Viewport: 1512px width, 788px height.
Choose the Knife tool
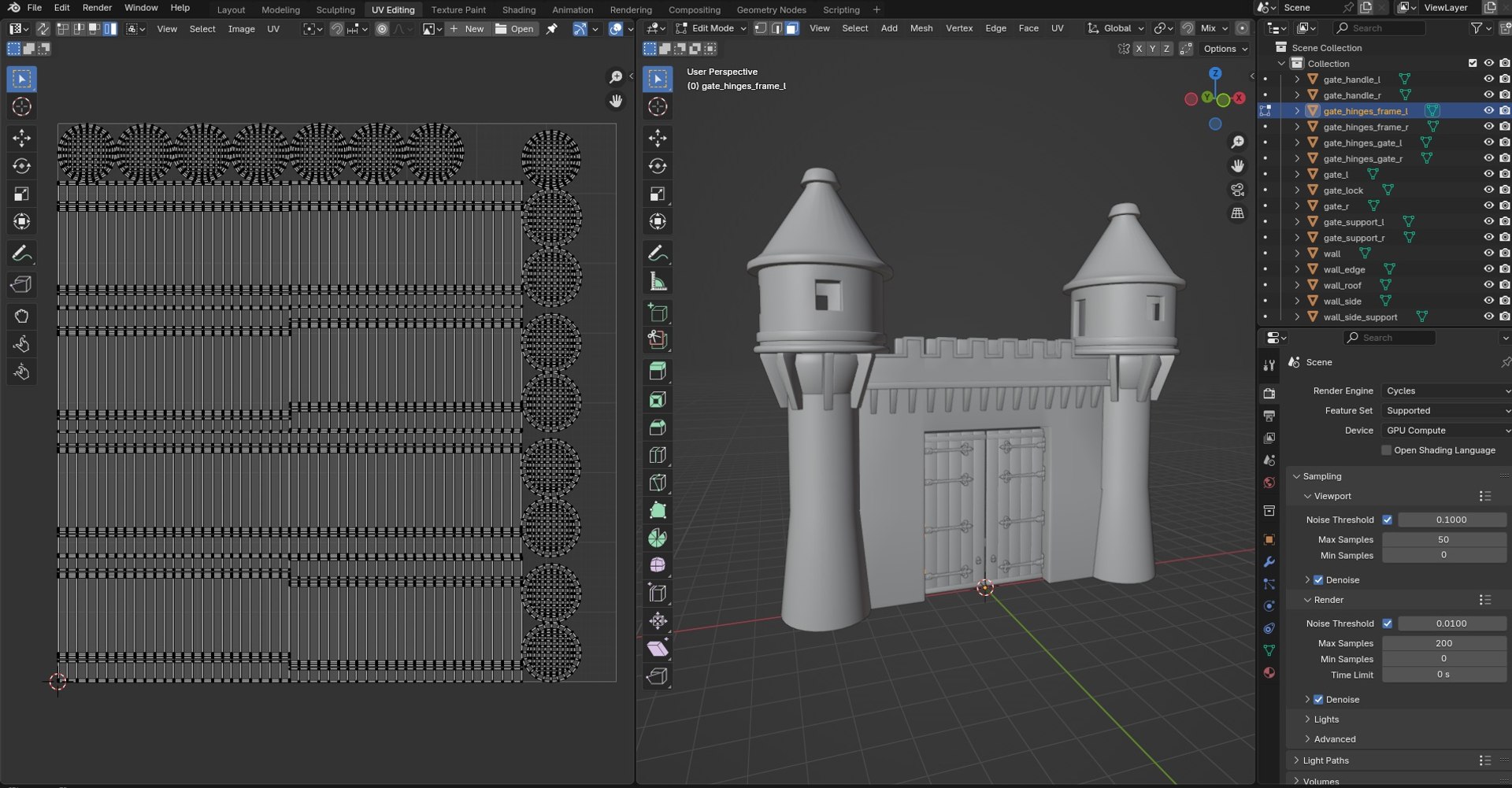658,483
